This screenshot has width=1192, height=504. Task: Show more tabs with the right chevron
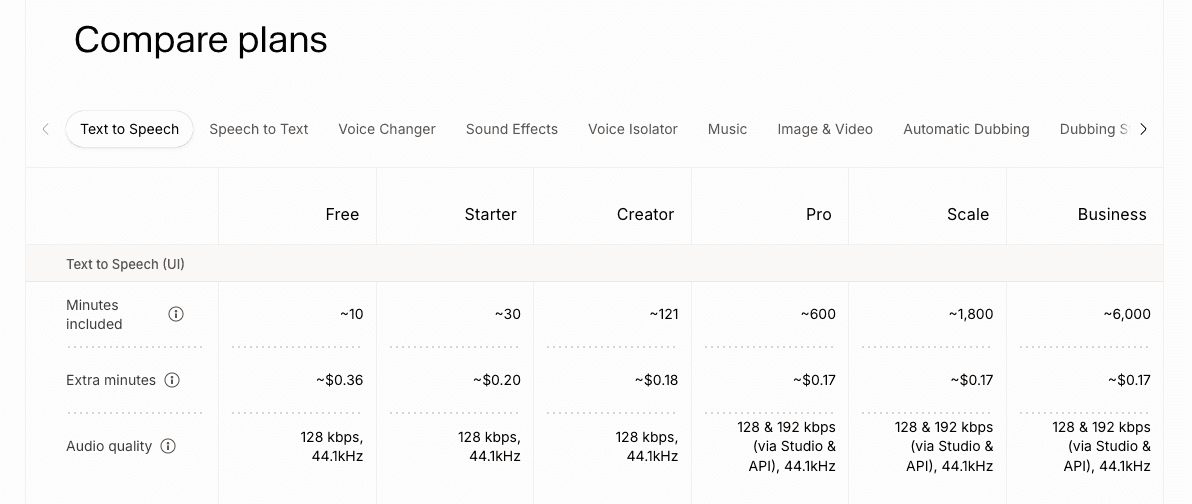click(1143, 129)
